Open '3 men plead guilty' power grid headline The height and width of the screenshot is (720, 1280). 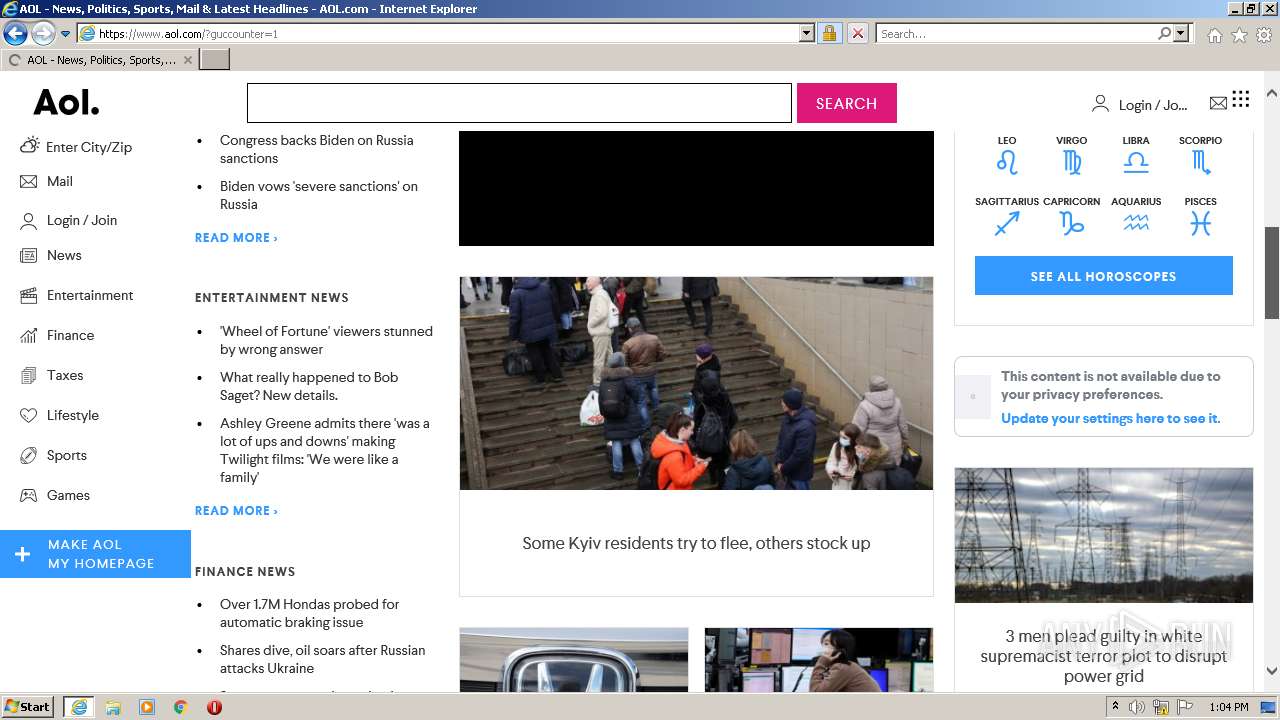(x=1104, y=656)
